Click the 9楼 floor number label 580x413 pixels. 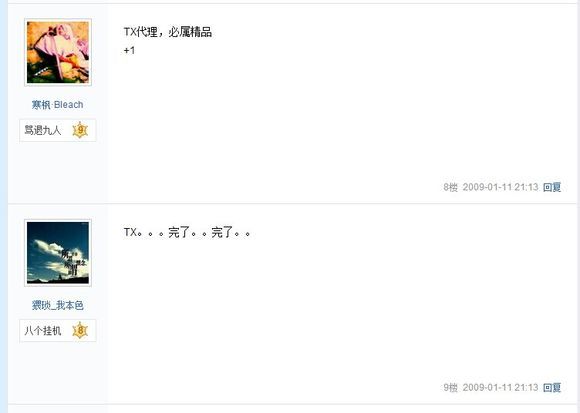tap(450, 387)
